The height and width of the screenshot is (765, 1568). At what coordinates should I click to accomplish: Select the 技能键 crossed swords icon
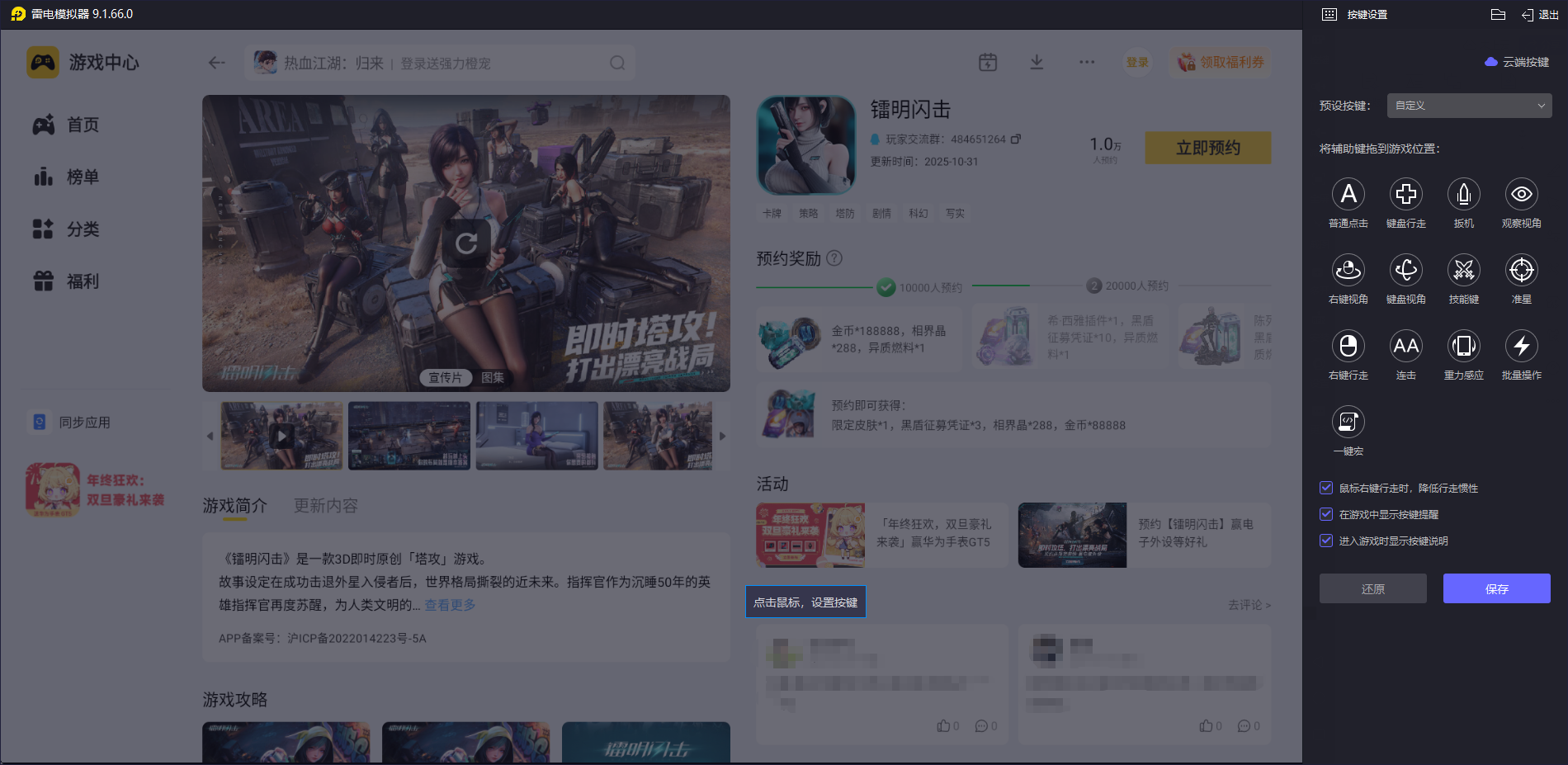coord(1464,271)
